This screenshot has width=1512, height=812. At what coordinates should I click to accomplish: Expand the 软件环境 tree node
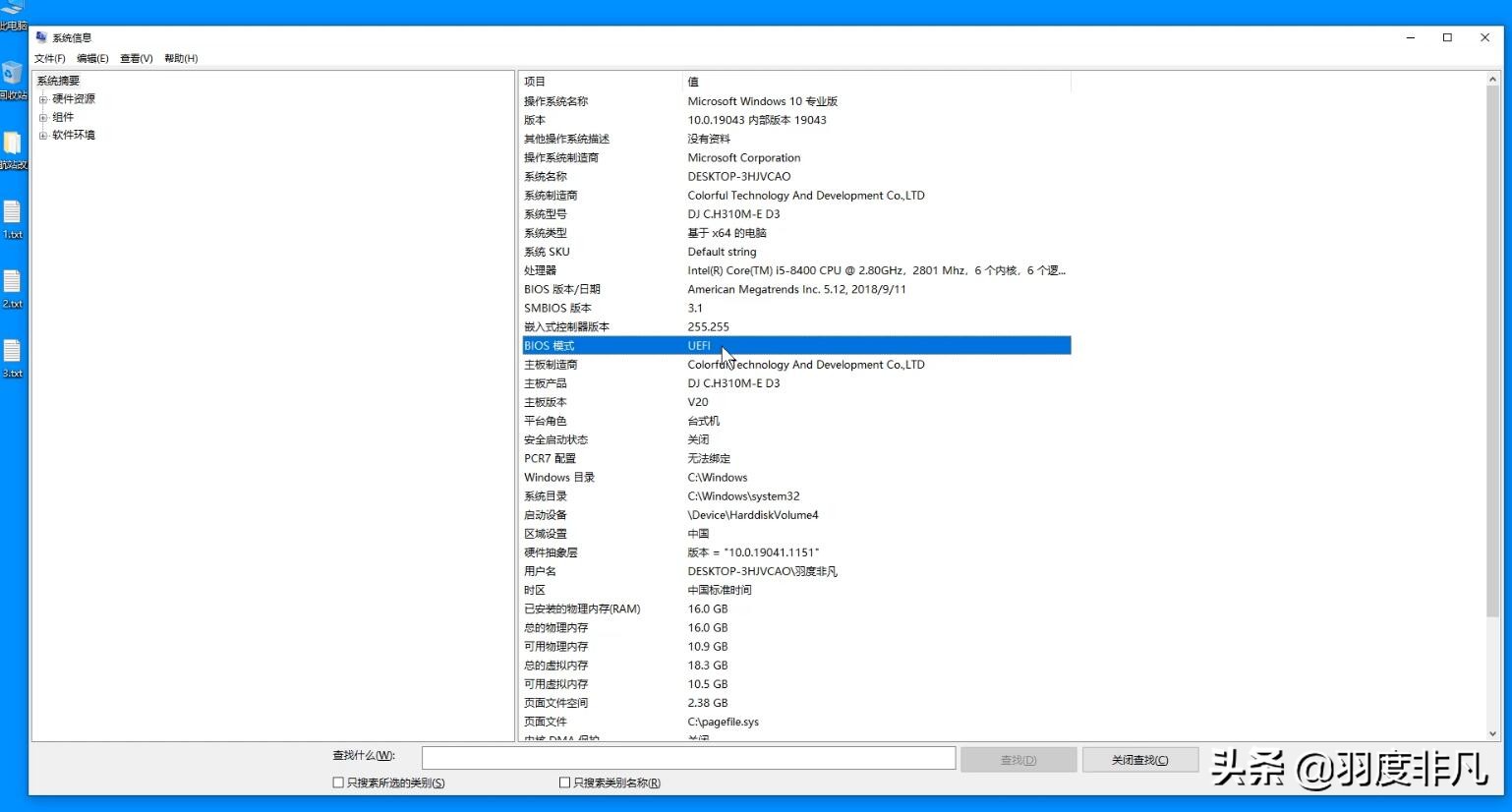click(44, 135)
